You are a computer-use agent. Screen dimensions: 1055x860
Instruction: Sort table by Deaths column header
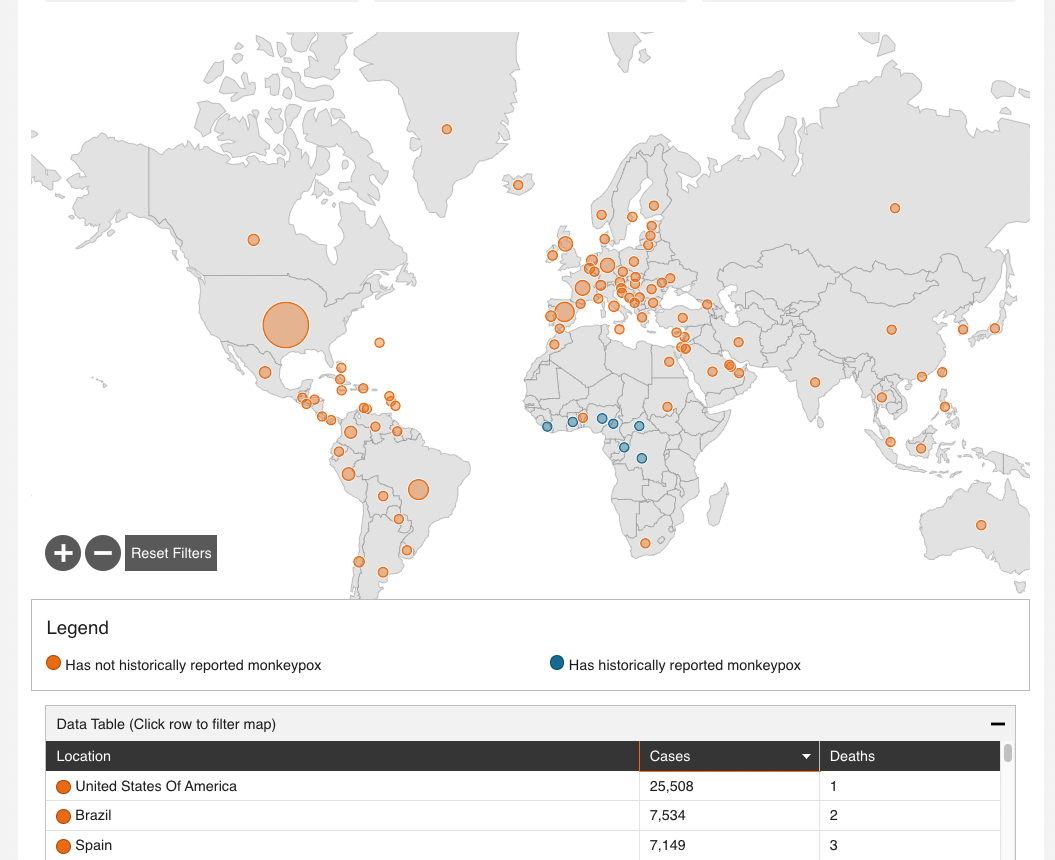852,756
